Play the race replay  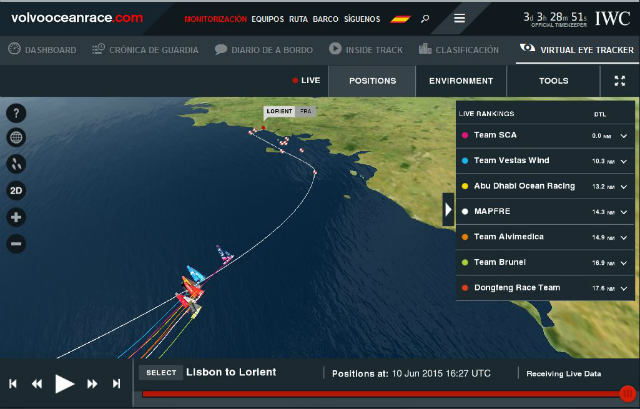(x=64, y=384)
